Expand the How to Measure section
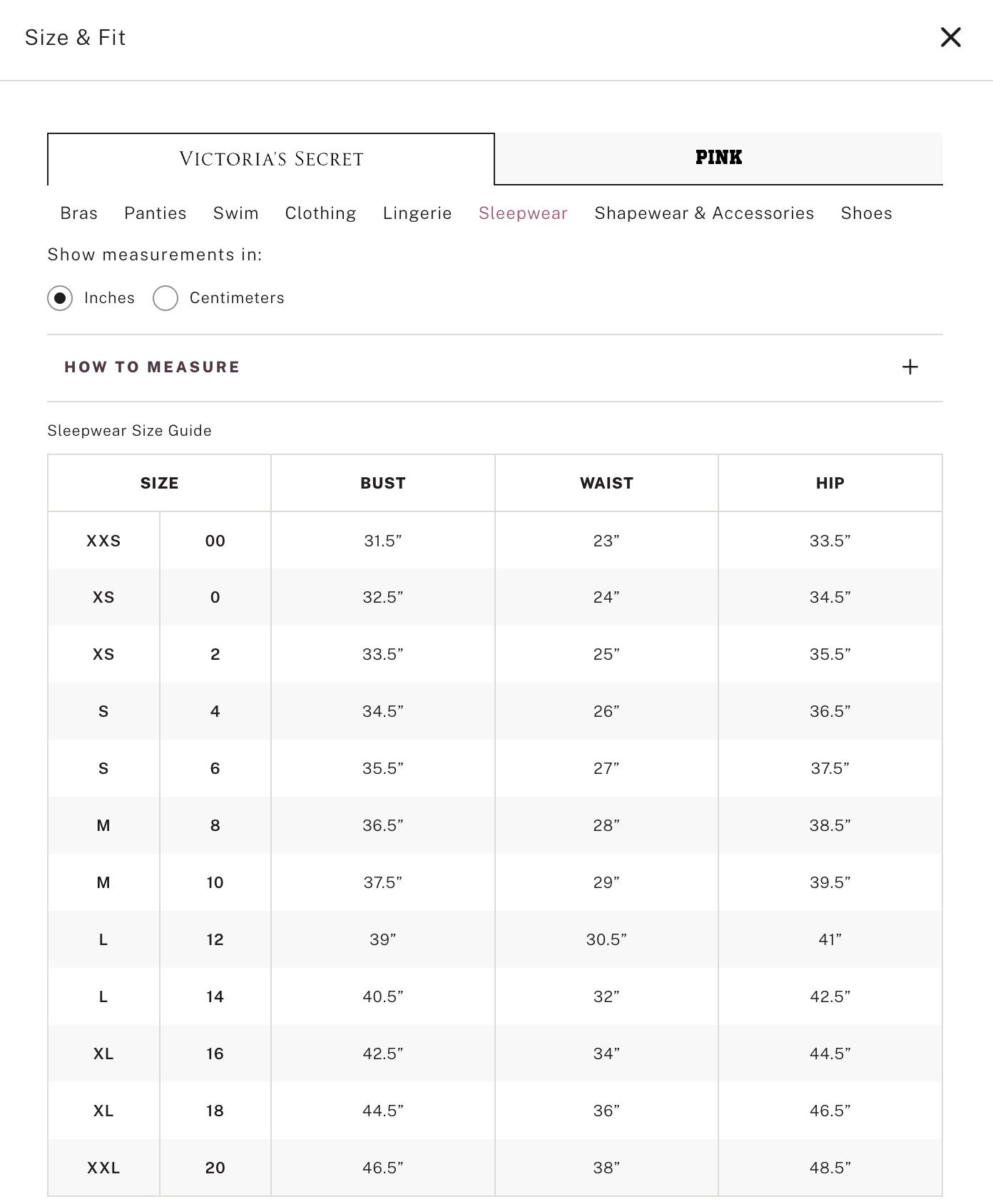 click(152, 367)
